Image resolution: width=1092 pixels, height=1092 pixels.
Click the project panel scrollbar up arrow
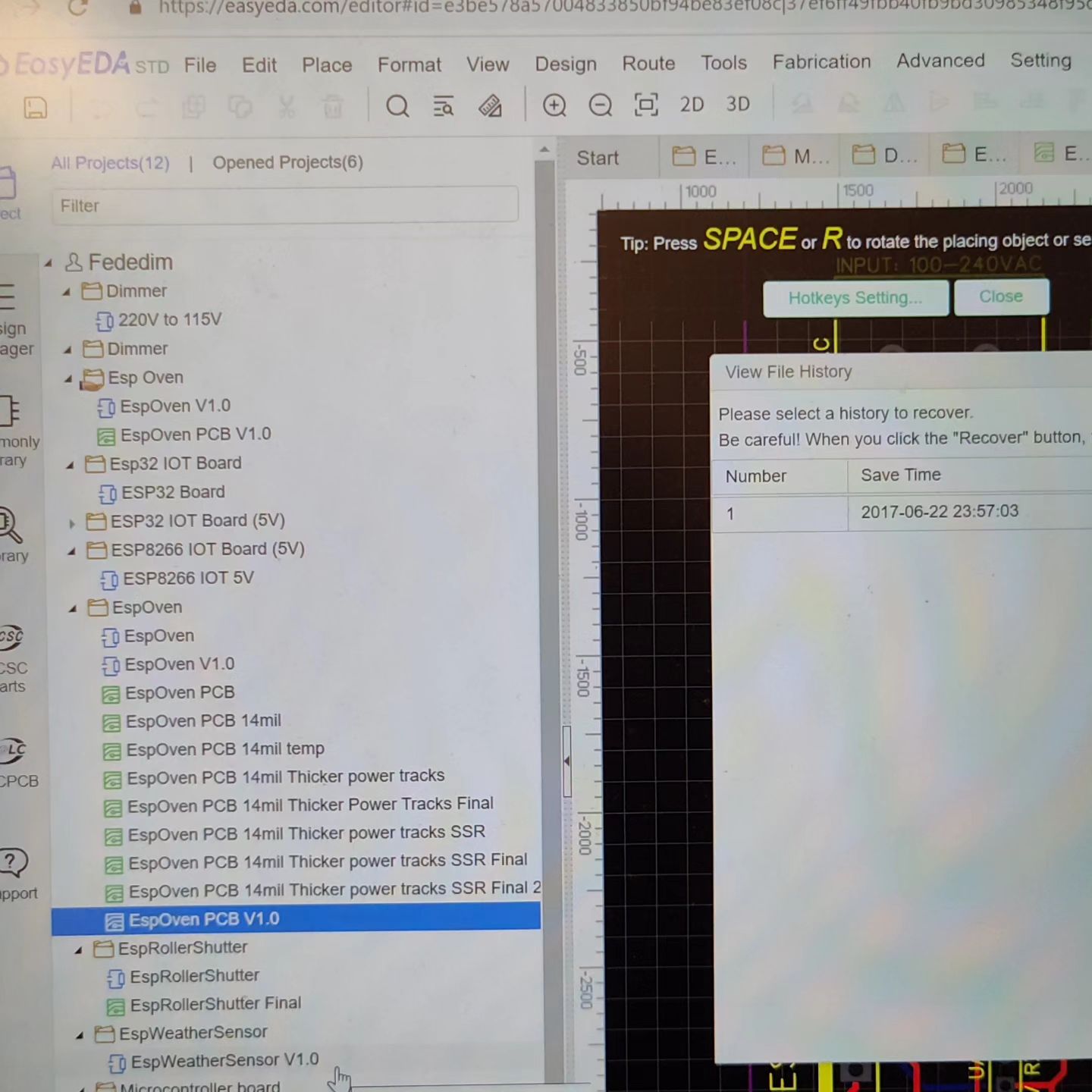click(x=544, y=150)
